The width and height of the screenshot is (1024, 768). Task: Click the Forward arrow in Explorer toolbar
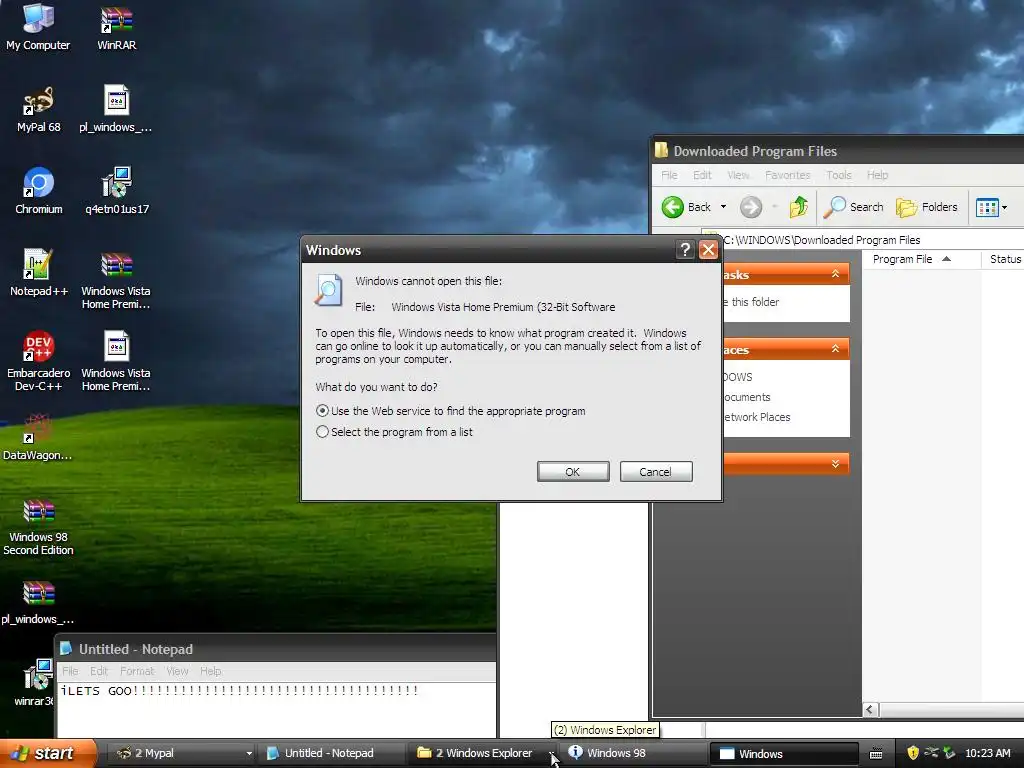(x=751, y=207)
